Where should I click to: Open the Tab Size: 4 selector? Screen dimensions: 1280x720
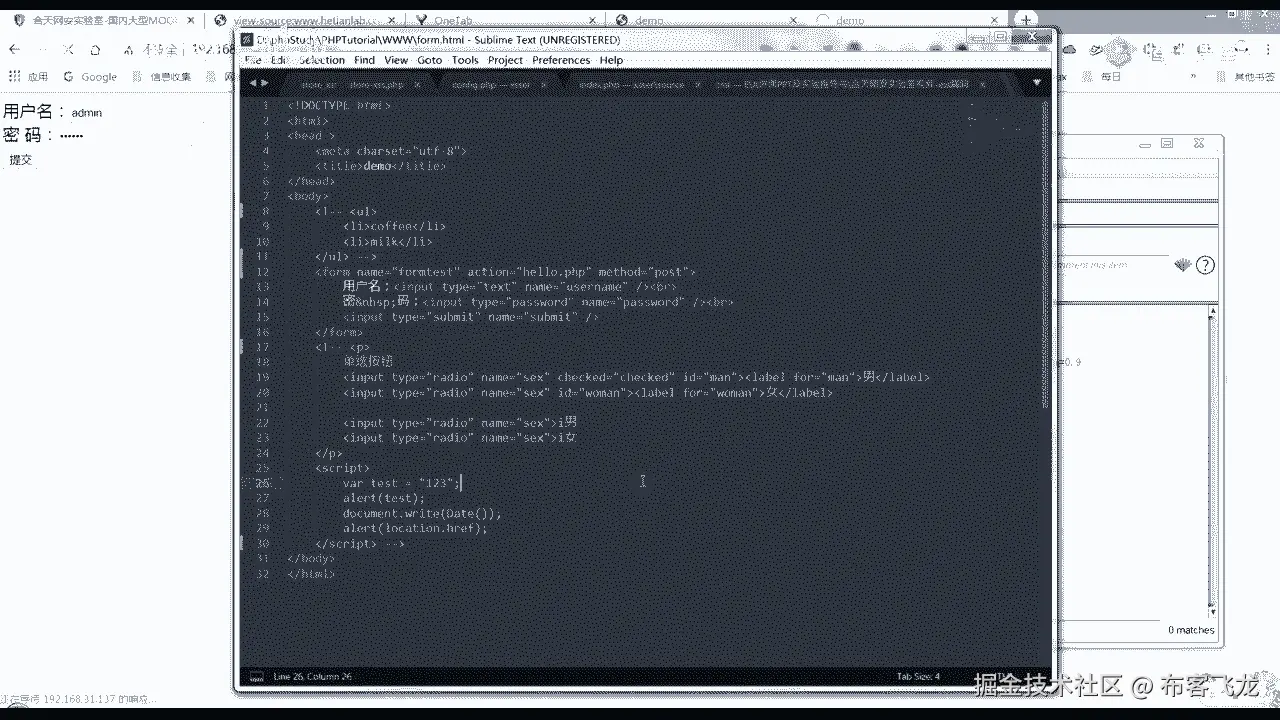point(917,677)
